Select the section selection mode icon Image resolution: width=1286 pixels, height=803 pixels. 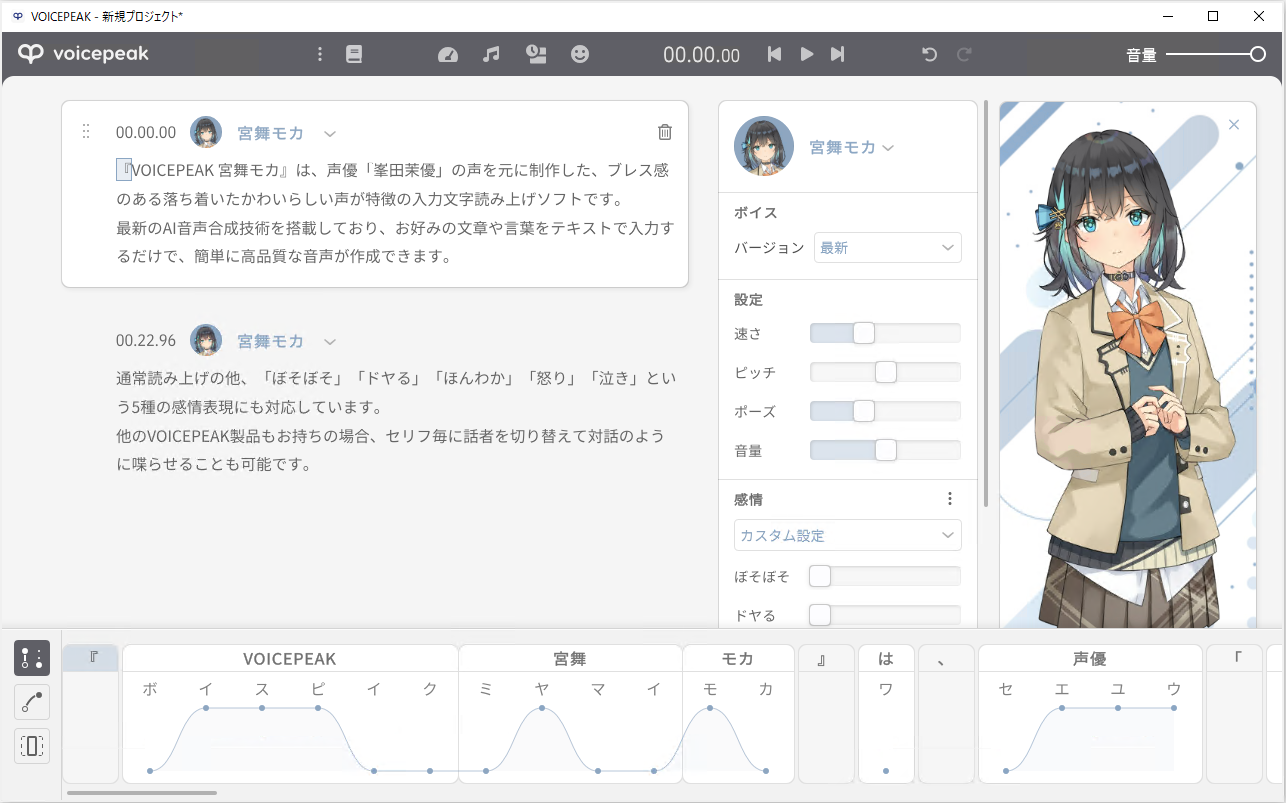click(x=31, y=746)
